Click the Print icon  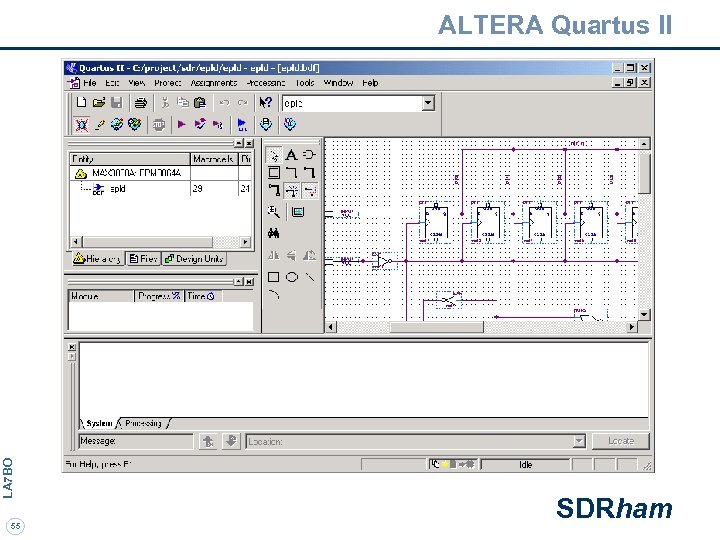click(141, 102)
